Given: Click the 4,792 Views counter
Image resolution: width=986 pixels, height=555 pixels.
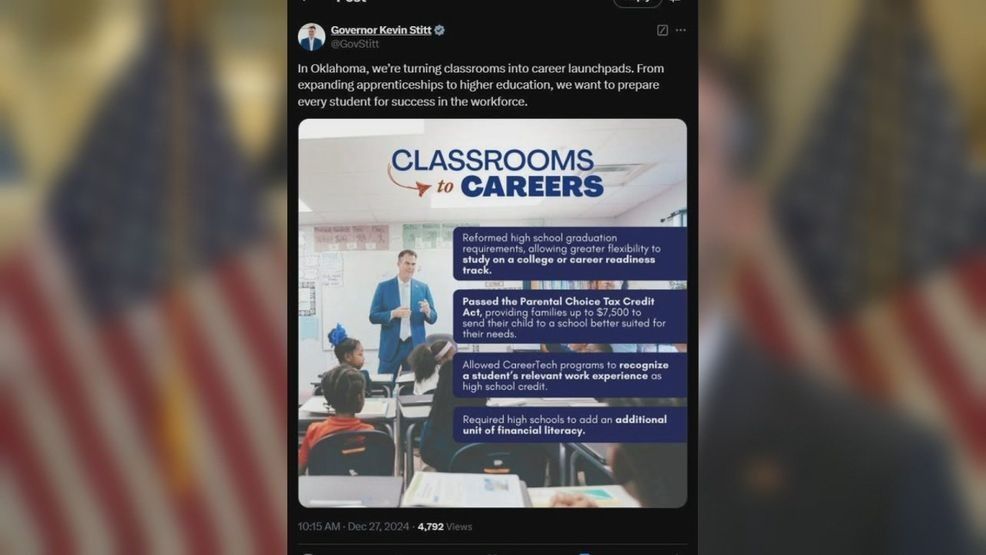Looking at the screenshot, I should click(x=445, y=526).
